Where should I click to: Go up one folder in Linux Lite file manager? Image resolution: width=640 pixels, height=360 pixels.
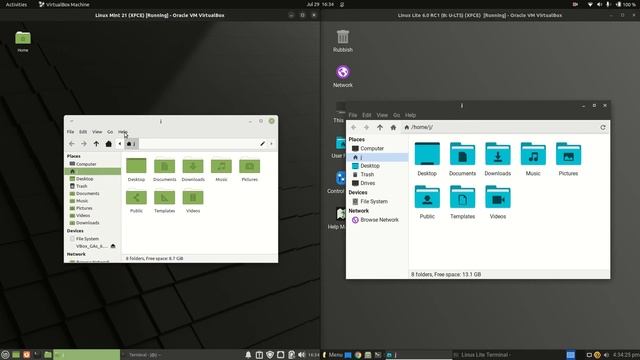380,127
